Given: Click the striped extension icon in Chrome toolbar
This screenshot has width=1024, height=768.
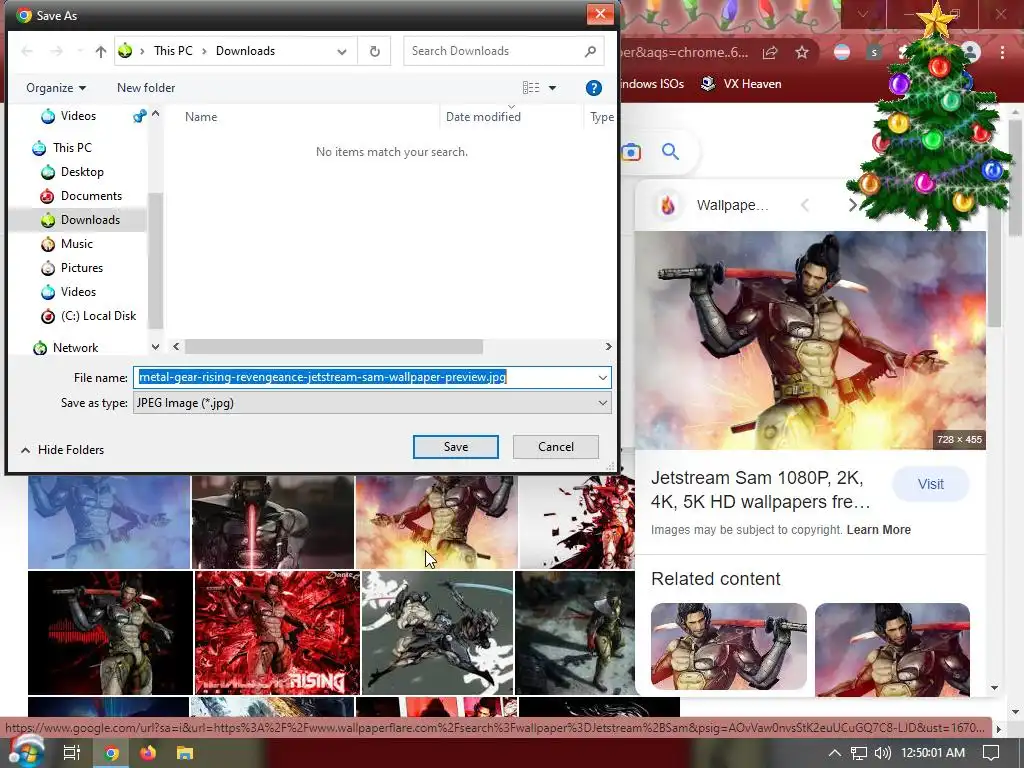Looking at the screenshot, I should click(x=842, y=52).
